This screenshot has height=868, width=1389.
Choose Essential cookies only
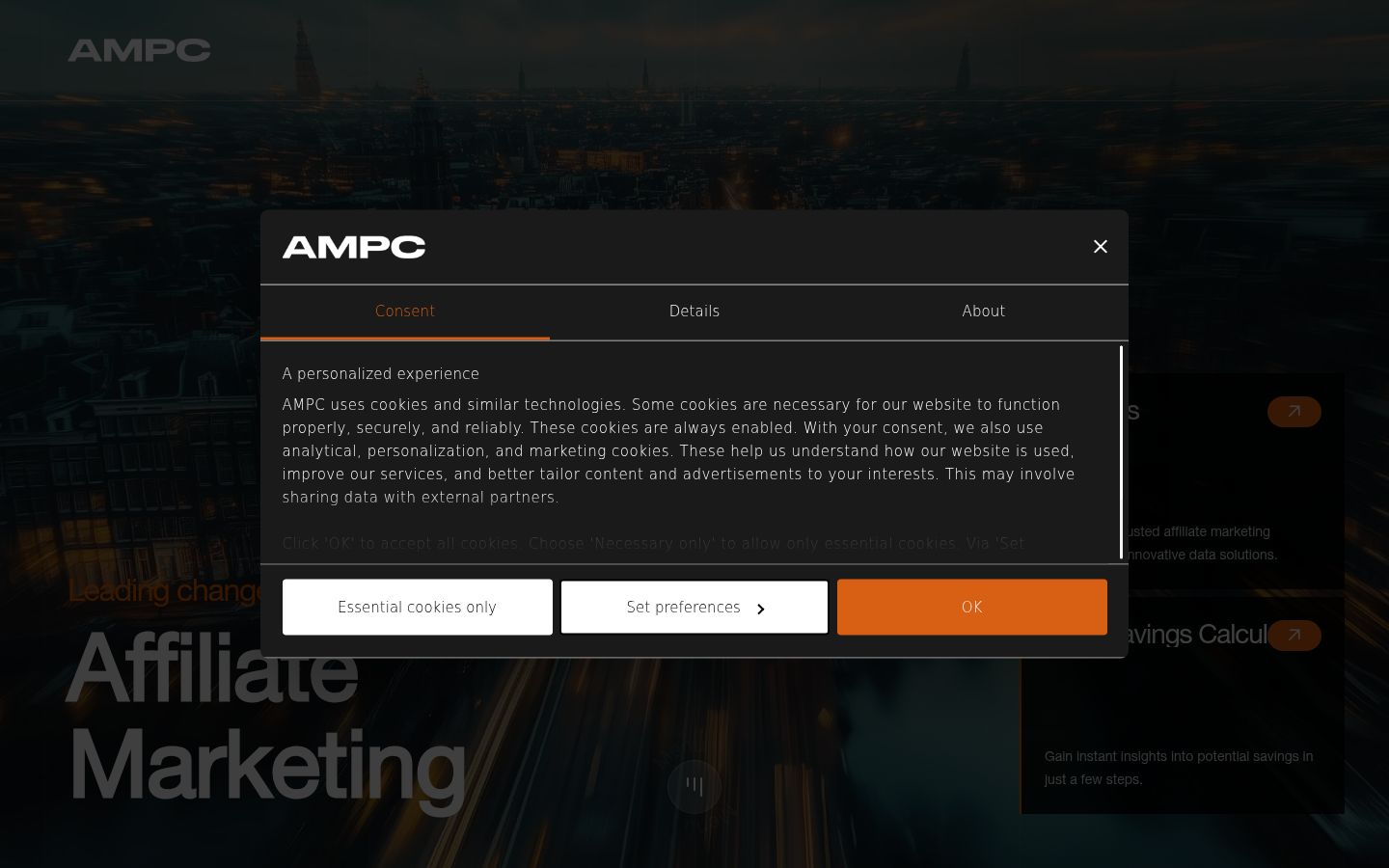pos(418,607)
